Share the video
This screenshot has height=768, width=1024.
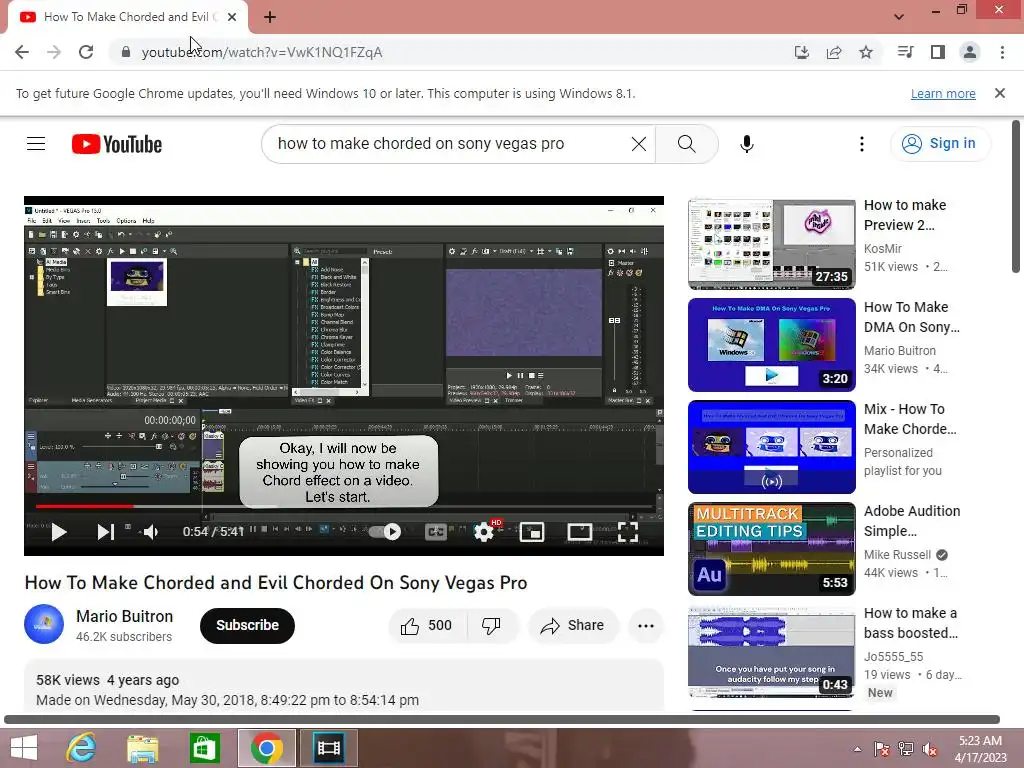point(572,626)
